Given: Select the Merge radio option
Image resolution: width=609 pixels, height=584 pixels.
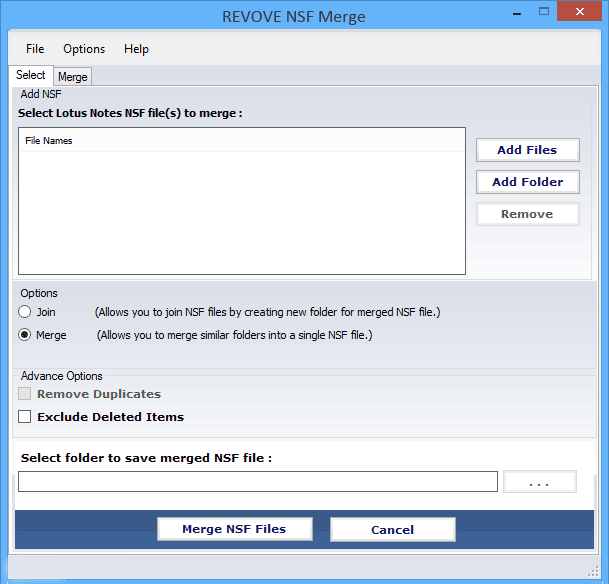Looking at the screenshot, I should tap(24, 335).
